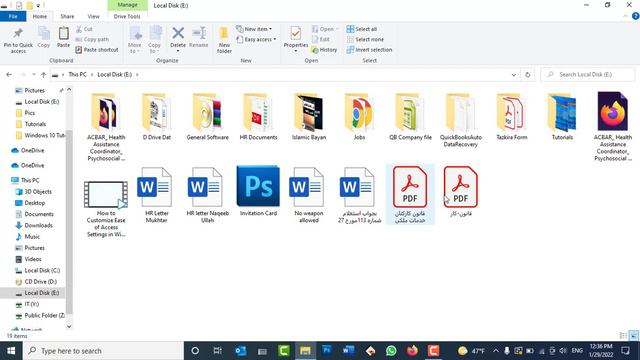This screenshot has height=360, width=640.
Task: Switch to details view layout icon
Action: (623, 336)
